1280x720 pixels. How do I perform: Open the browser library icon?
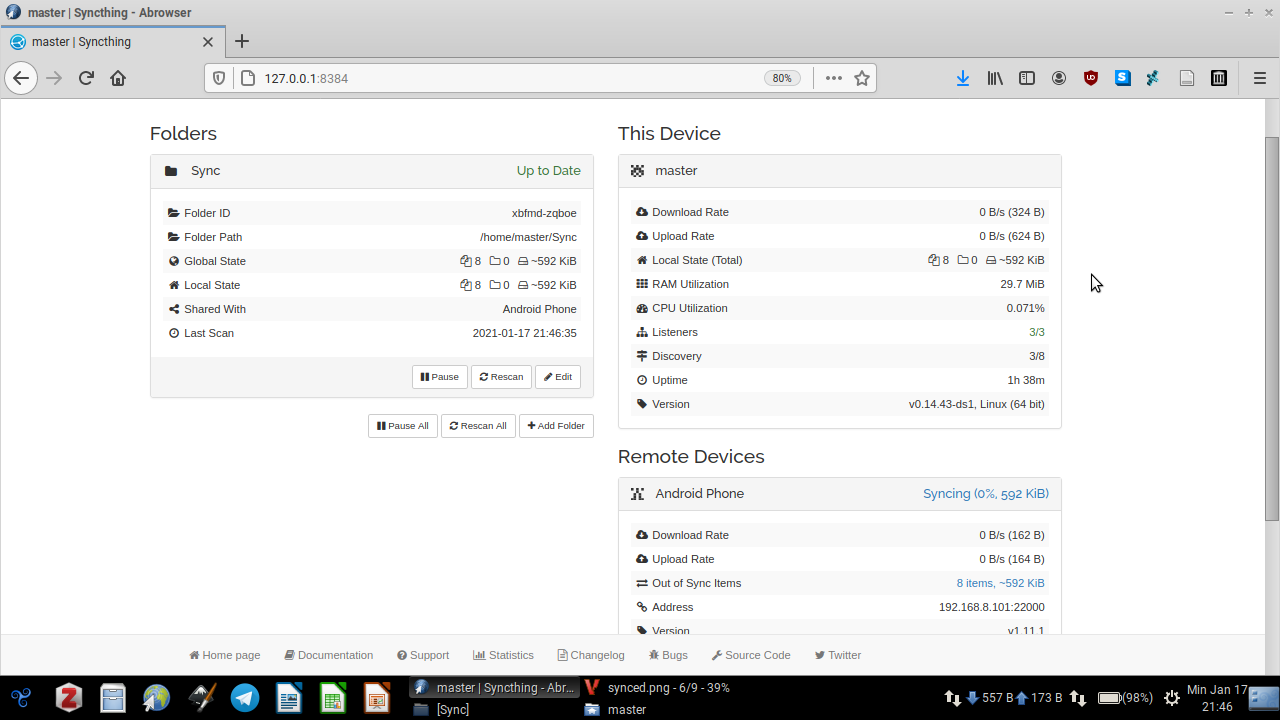995,78
